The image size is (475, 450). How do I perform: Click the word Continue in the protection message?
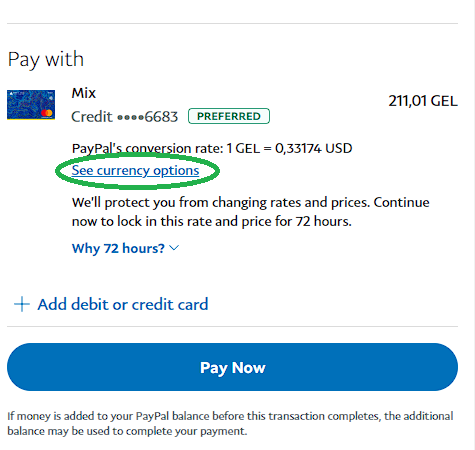(x=401, y=202)
